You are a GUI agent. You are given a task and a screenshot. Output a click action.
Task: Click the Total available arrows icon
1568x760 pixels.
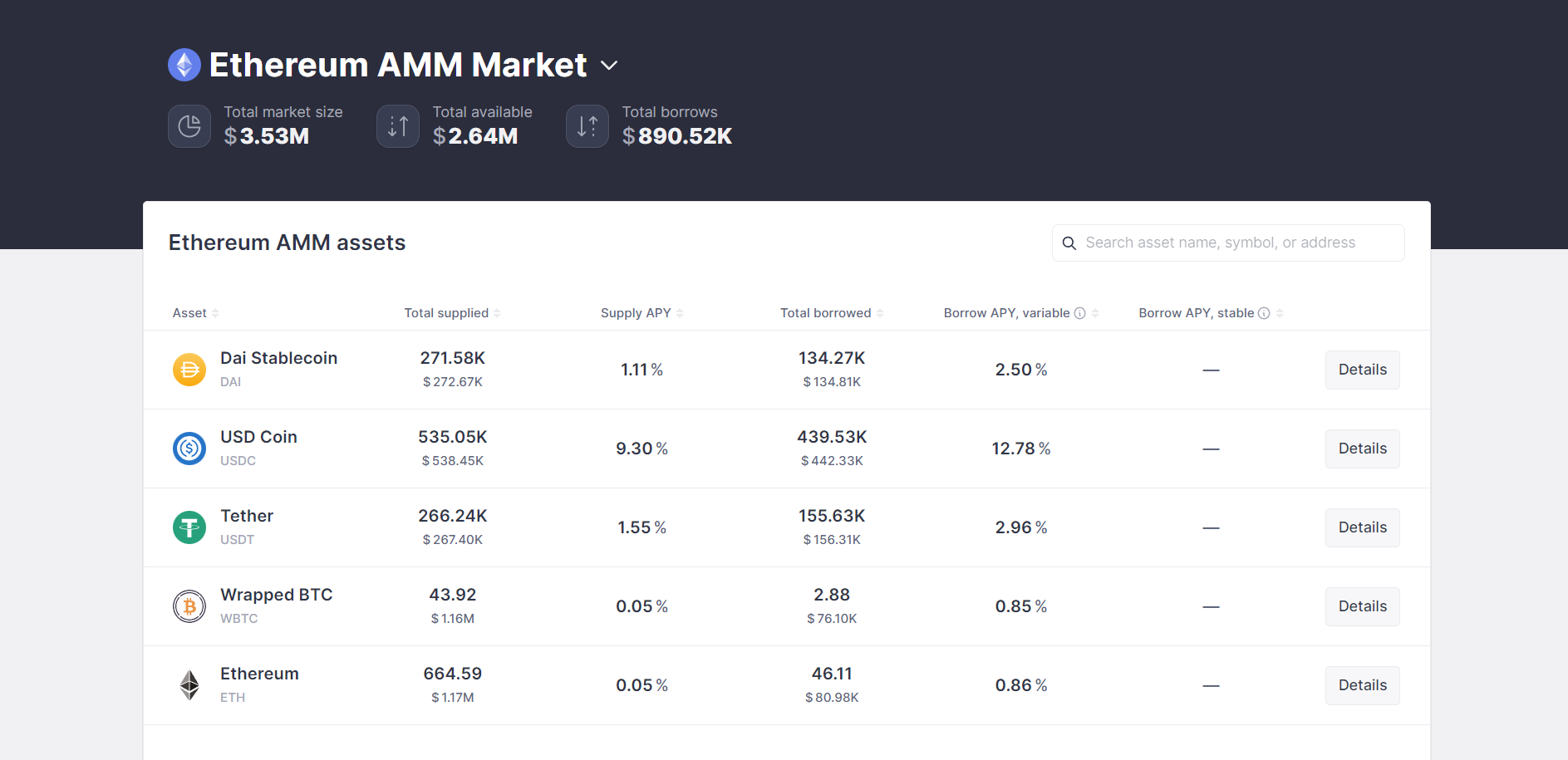click(398, 126)
